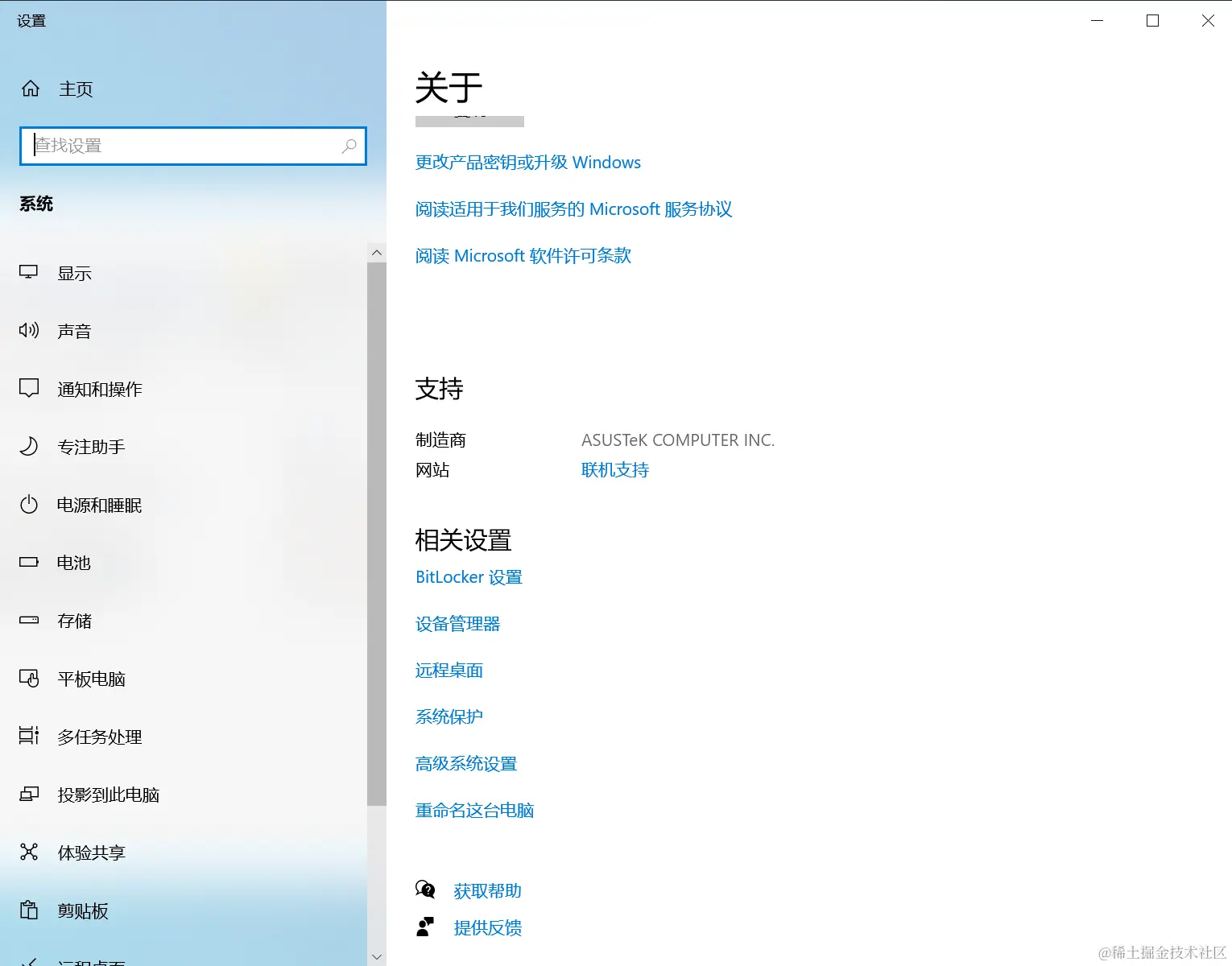Open 平板电脑 settings

[91, 679]
